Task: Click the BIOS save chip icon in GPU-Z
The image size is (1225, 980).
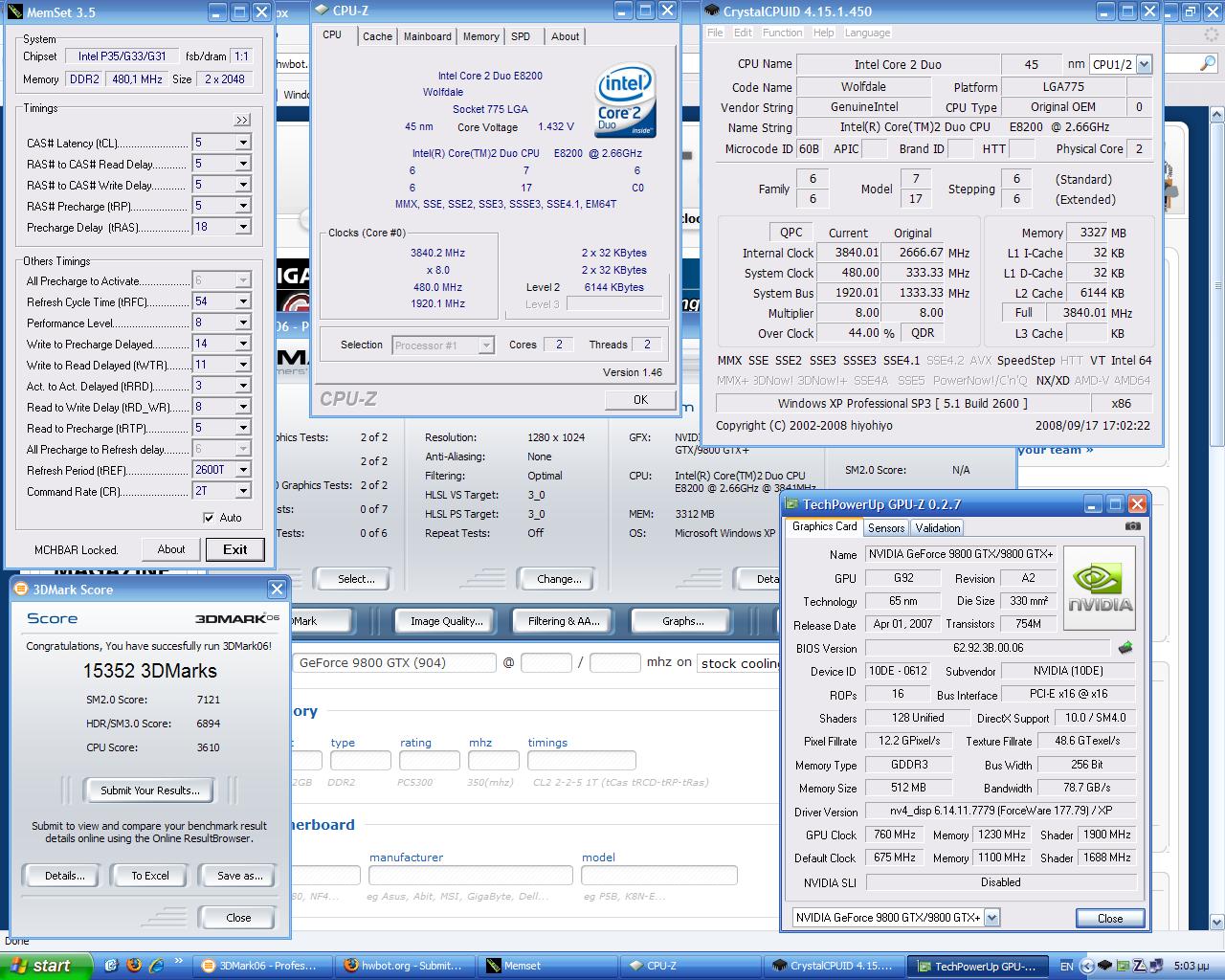Action: 1125,648
